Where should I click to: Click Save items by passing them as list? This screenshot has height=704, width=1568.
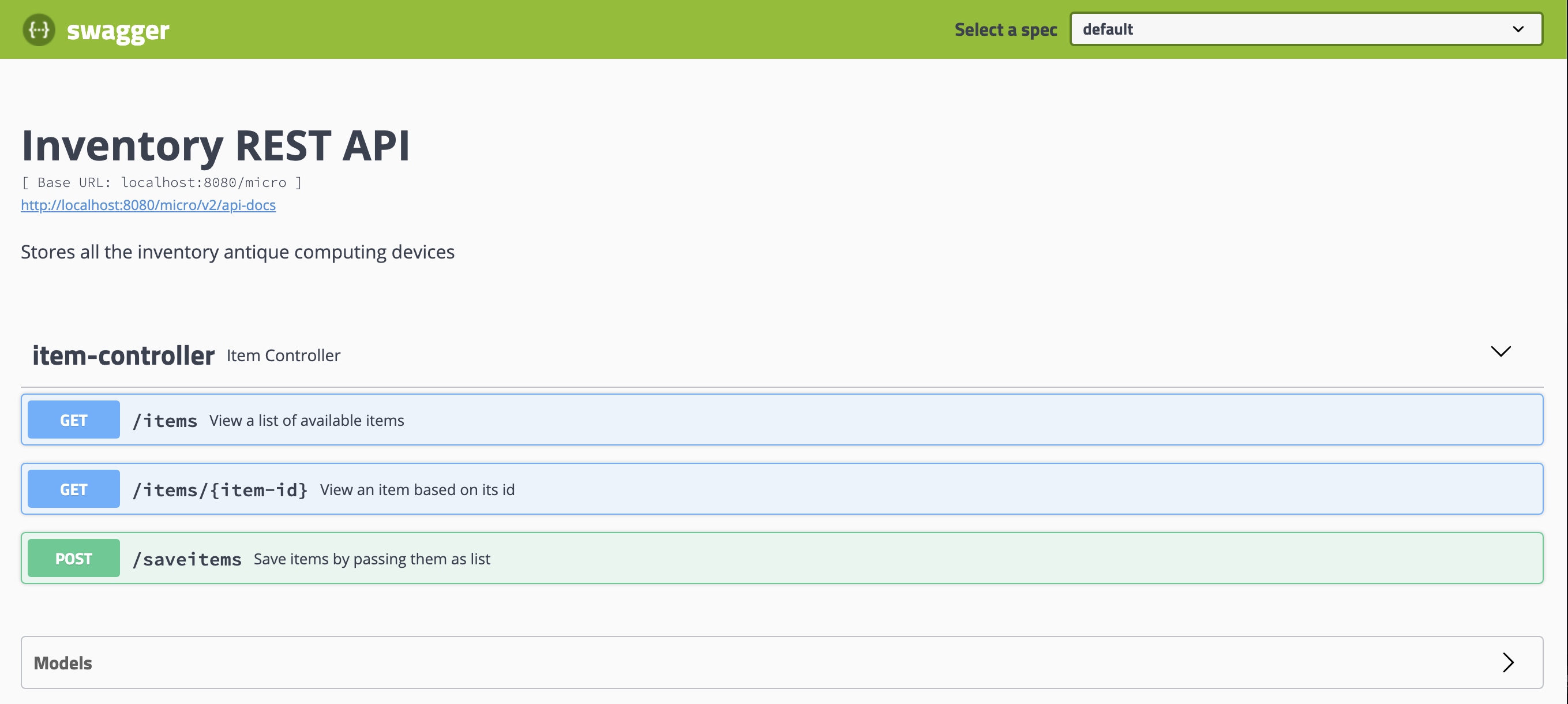coord(372,559)
